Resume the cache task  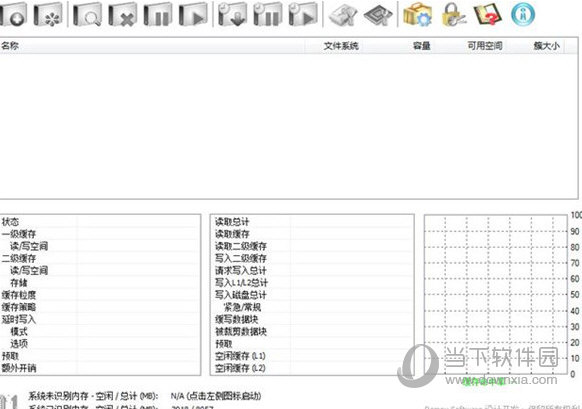click(193, 15)
